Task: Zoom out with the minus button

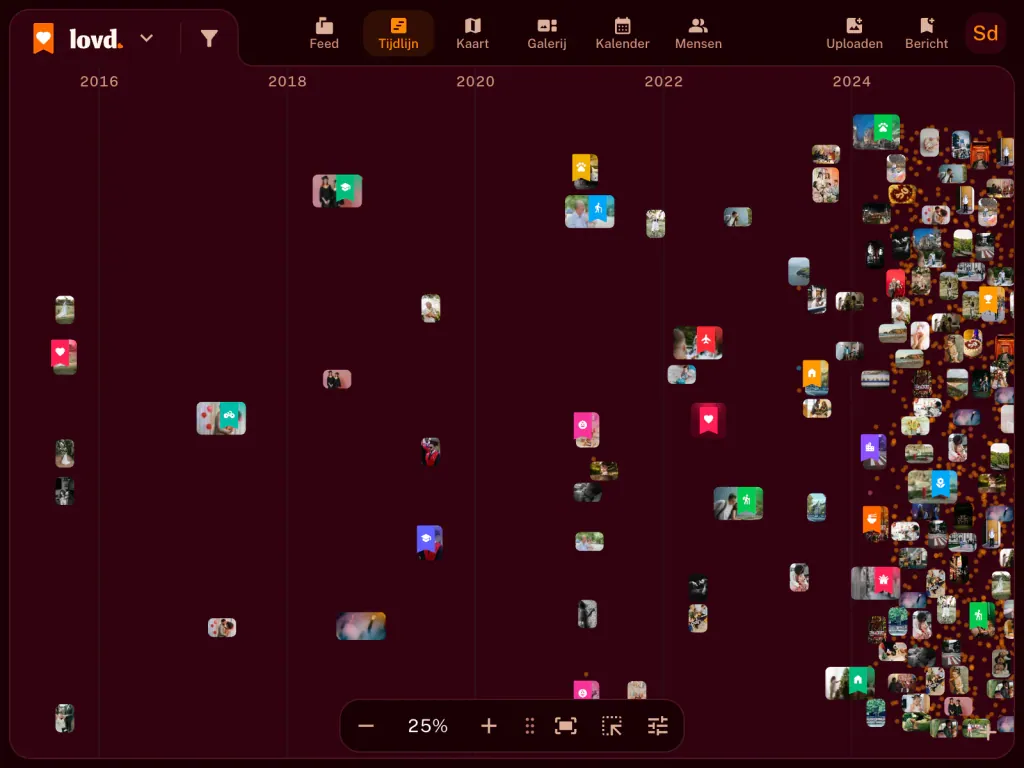Action: point(366,726)
